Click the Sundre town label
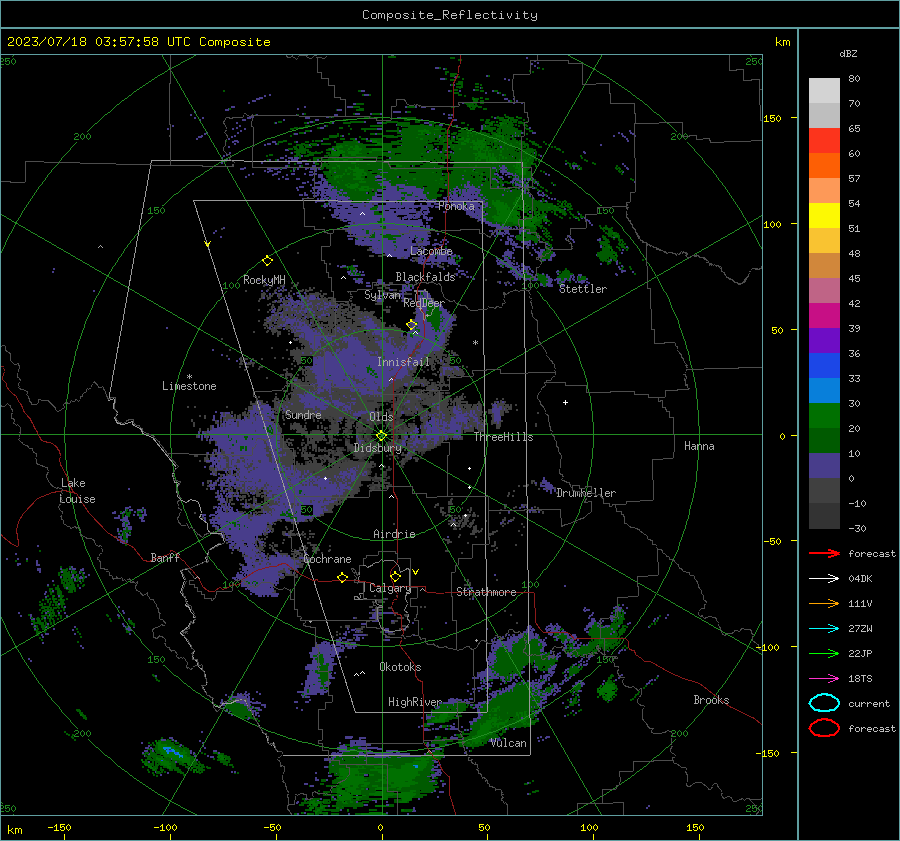Viewport: 900px width, 841px height. point(303,415)
